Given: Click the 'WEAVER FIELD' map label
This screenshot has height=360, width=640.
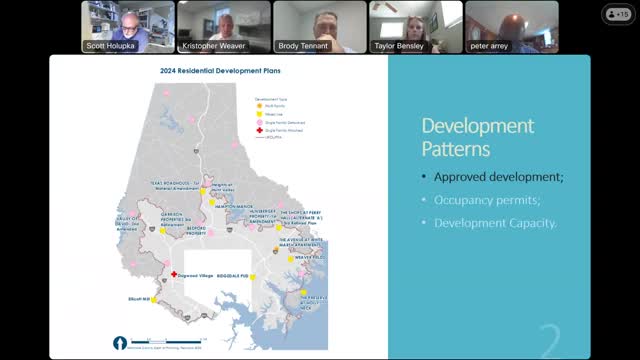Looking at the screenshot, I should click(310, 258).
